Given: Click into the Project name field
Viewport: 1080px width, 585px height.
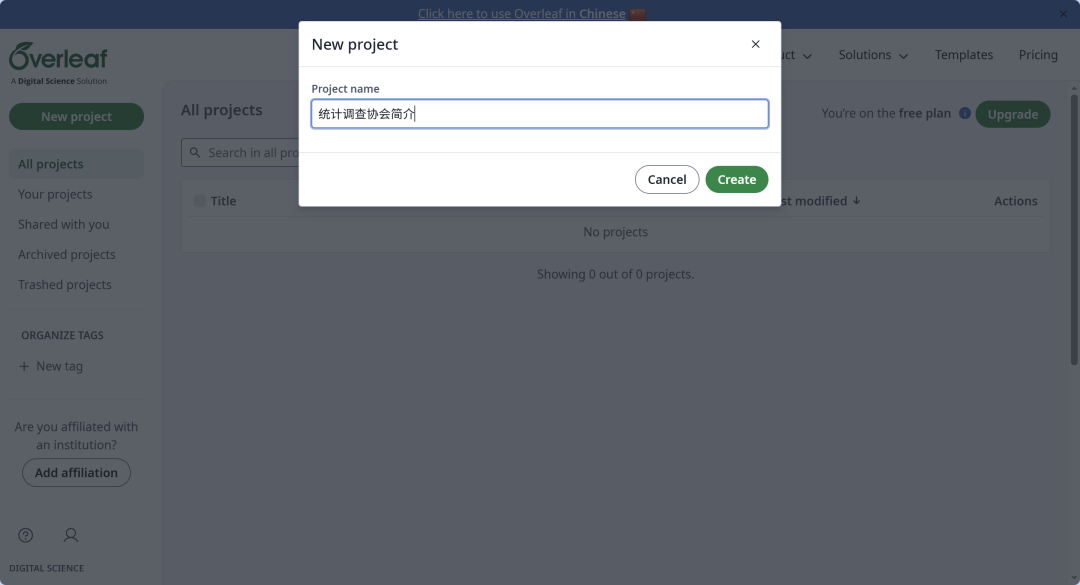Looking at the screenshot, I should pyautogui.click(x=540, y=114).
